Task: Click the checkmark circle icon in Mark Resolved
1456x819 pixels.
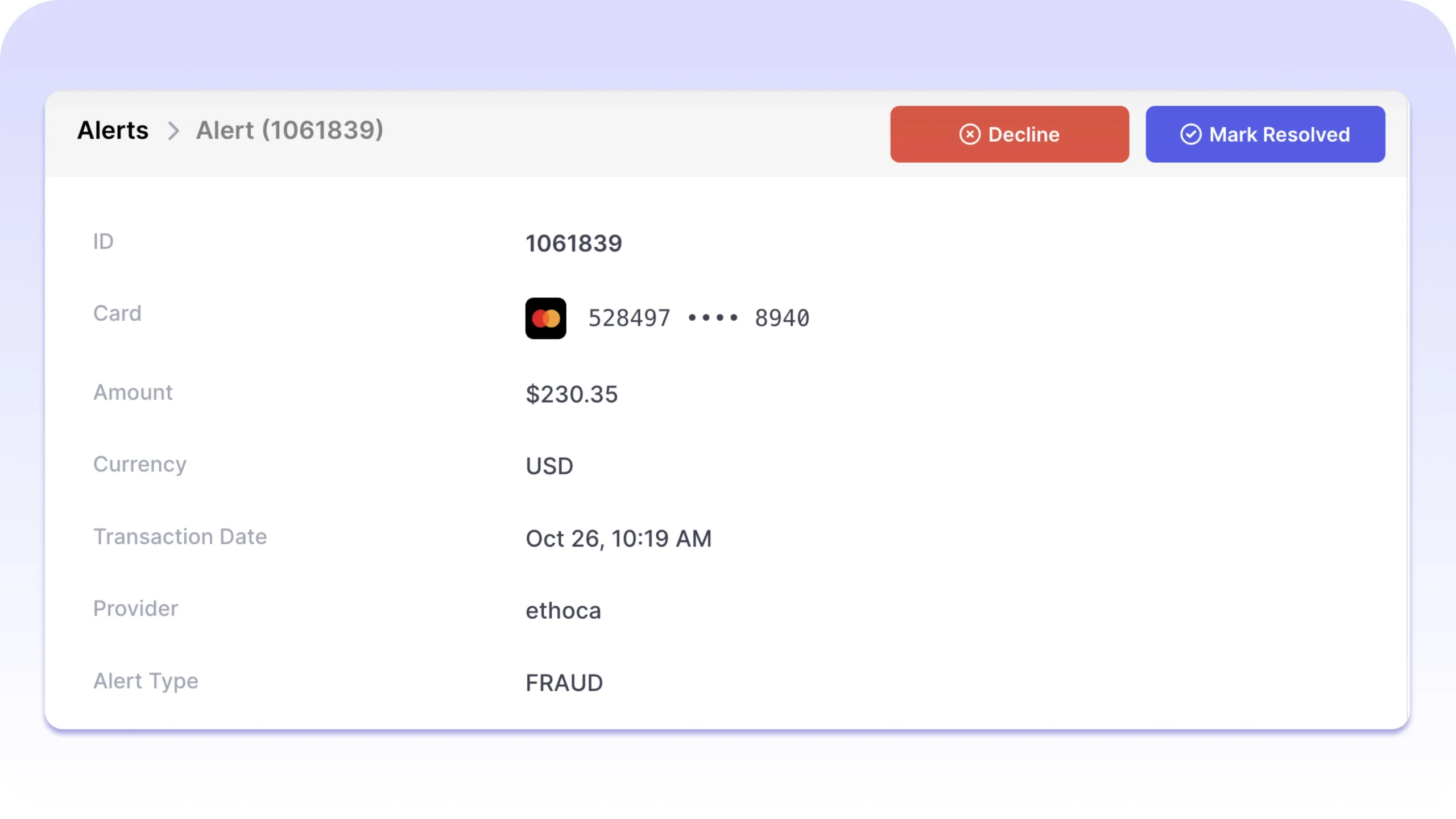Action: point(1190,135)
